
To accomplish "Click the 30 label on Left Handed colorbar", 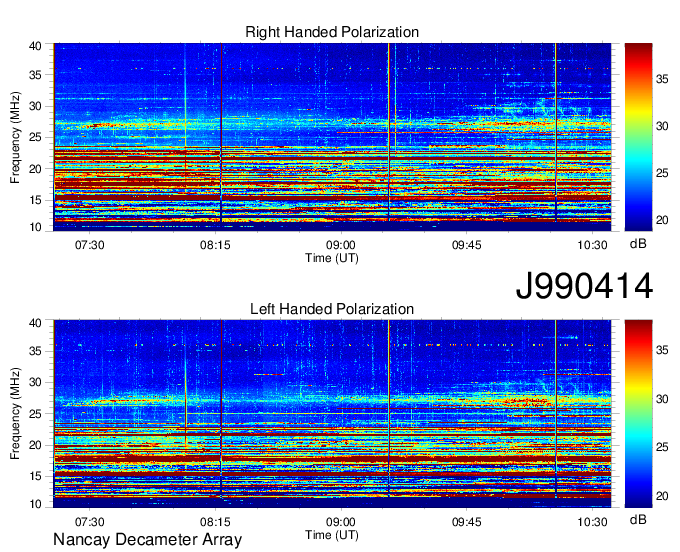I will pyautogui.click(x=662, y=398).
